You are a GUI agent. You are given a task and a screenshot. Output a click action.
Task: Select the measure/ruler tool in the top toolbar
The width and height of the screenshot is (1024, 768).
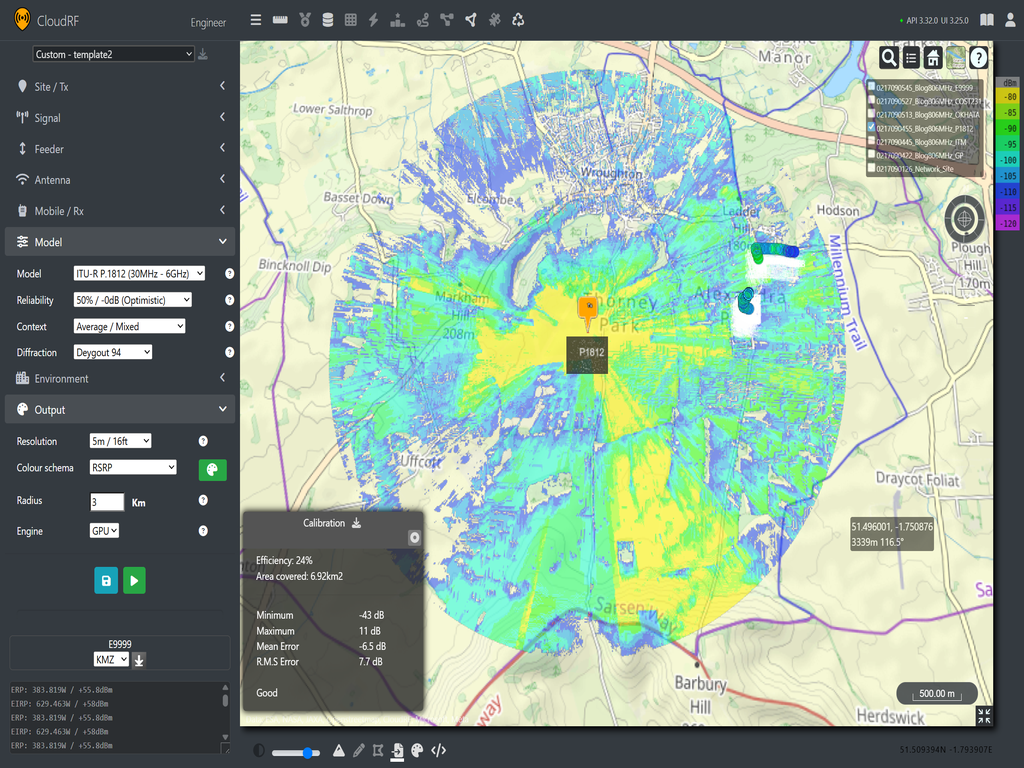tap(279, 19)
